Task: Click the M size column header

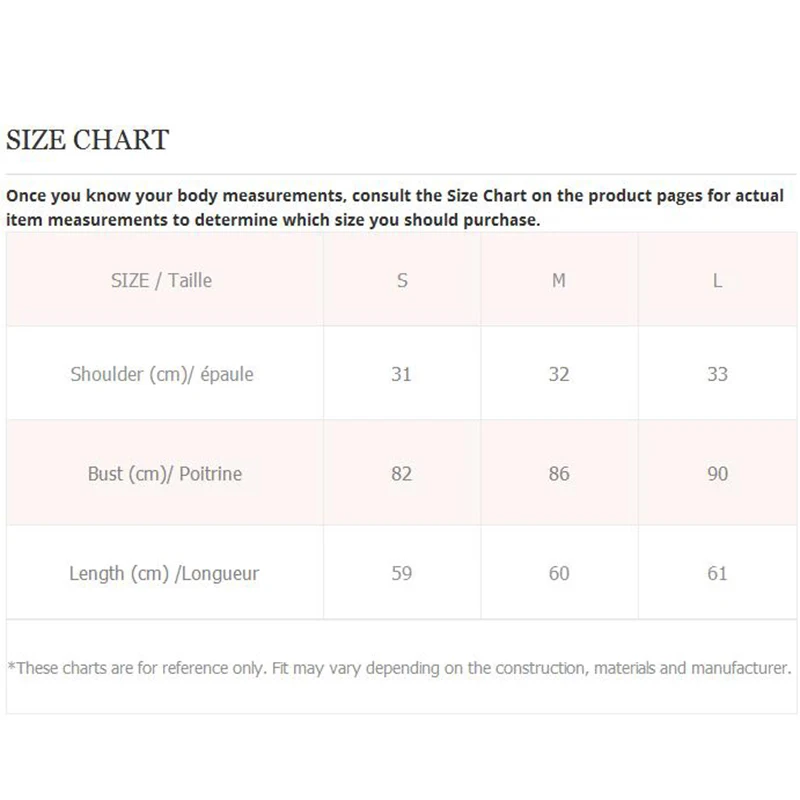Action: coord(559,281)
